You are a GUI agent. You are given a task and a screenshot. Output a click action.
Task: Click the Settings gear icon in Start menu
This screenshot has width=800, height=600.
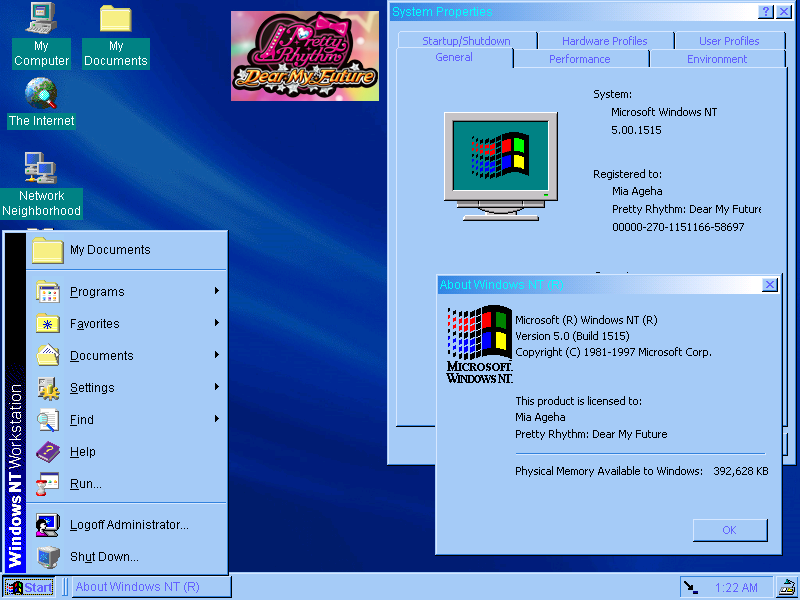48,388
